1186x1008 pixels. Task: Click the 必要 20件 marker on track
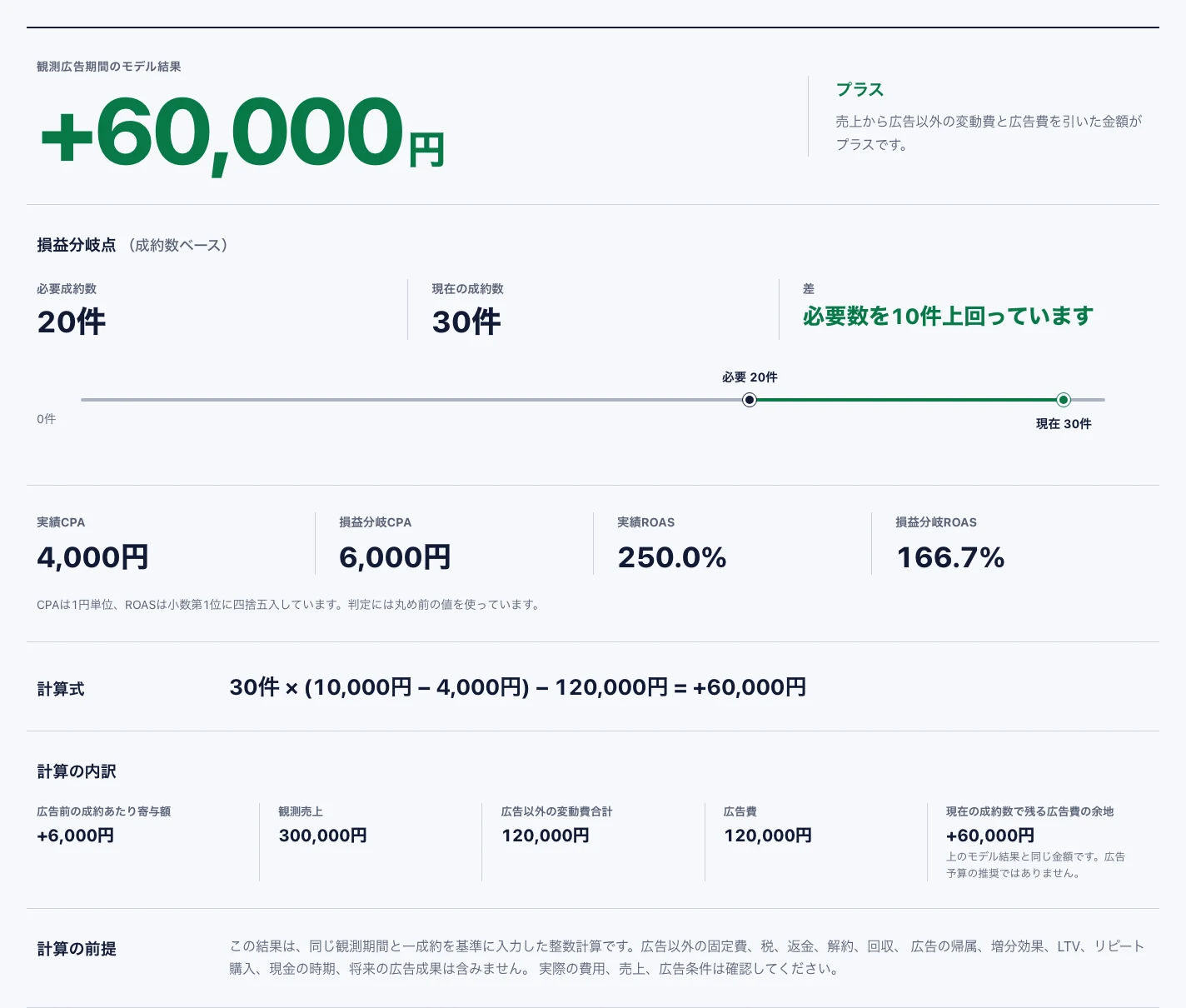click(750, 400)
